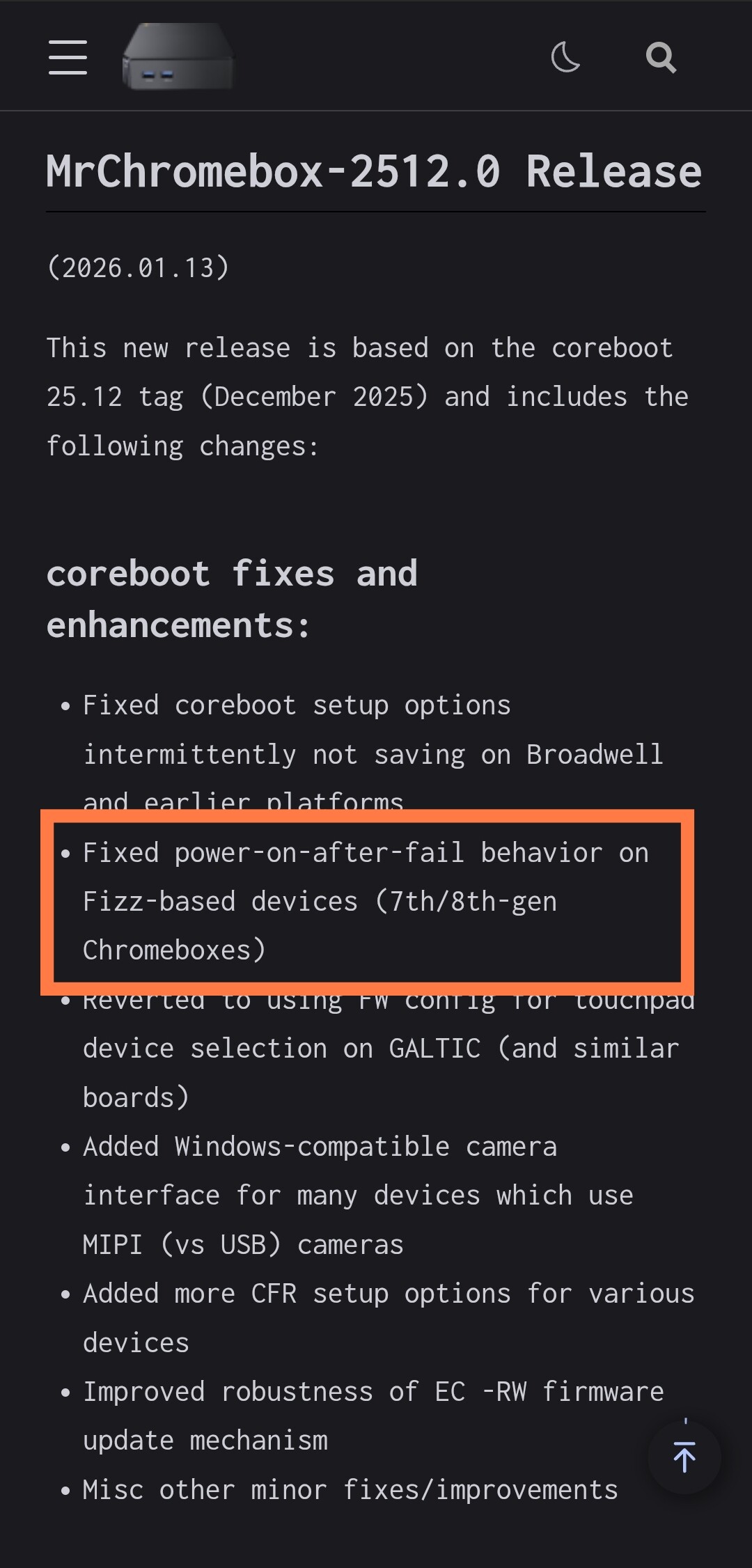Click the EC -RW firmware update bullet
This screenshot has height=1568, width=752.
coord(373,1393)
